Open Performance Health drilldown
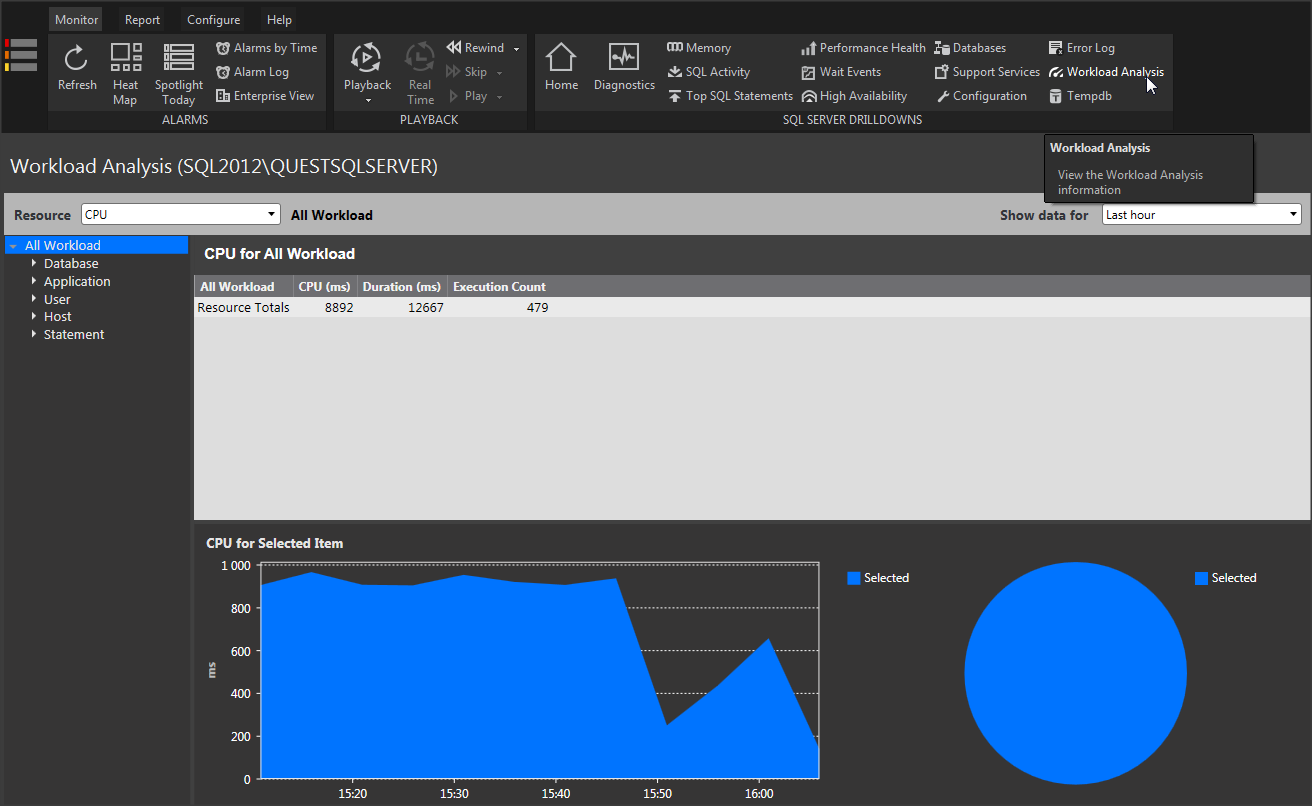Screen dimensions: 1312x806 864,48
